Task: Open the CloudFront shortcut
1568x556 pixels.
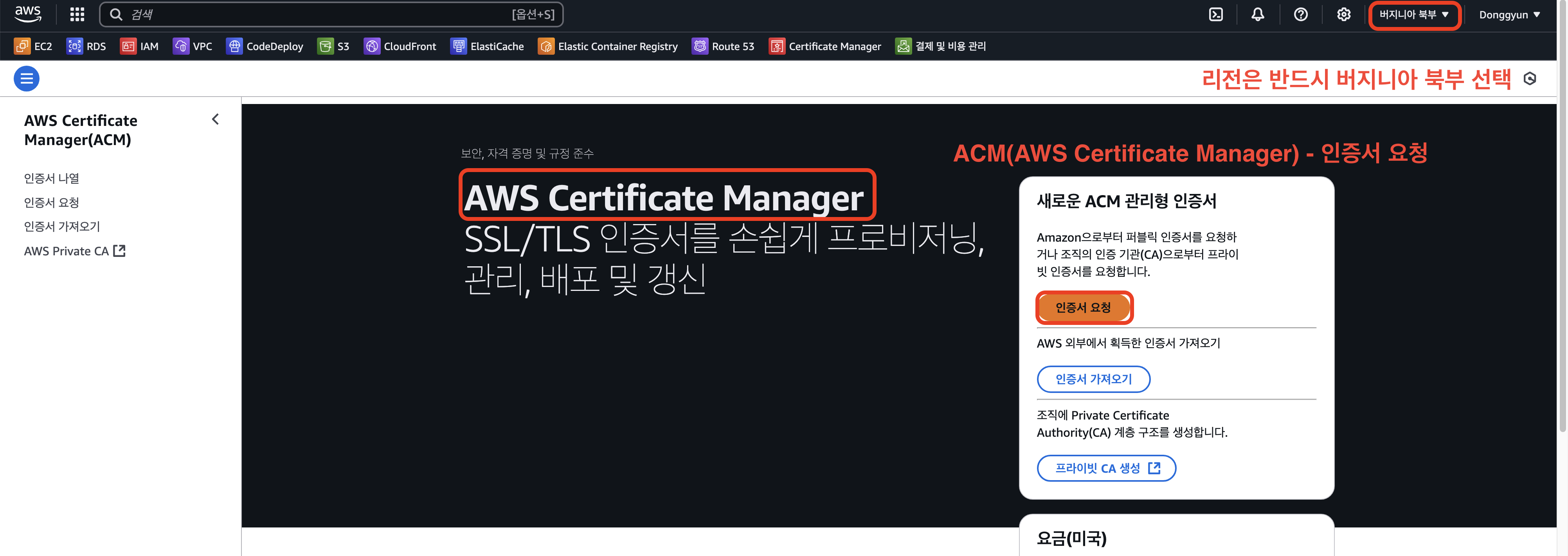Action: (x=399, y=46)
